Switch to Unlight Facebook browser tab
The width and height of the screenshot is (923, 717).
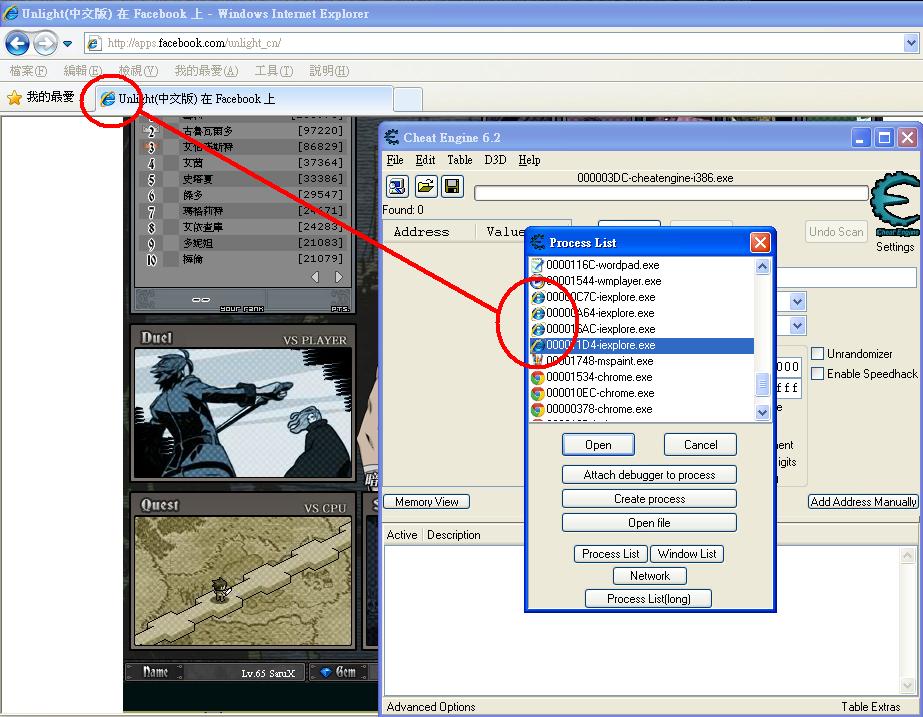[x=245, y=98]
